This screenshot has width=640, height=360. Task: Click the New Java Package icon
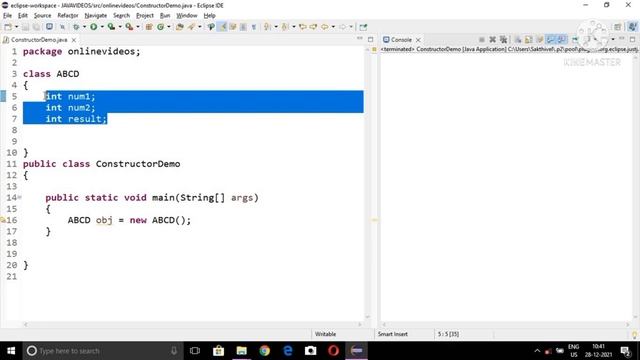[149, 27]
